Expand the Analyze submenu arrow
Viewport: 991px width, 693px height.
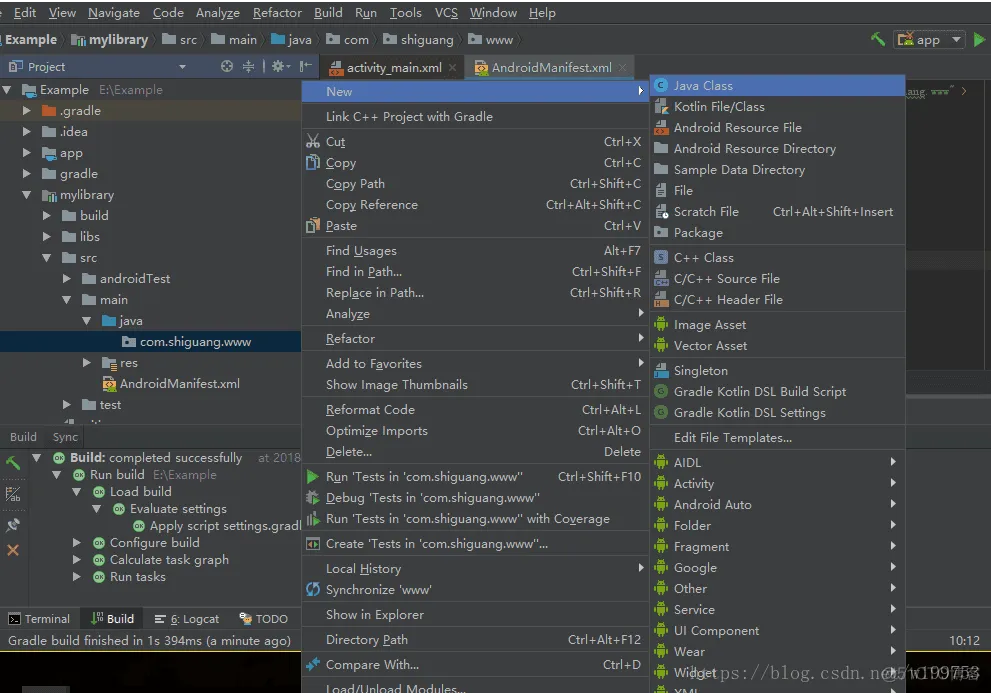[x=641, y=313]
